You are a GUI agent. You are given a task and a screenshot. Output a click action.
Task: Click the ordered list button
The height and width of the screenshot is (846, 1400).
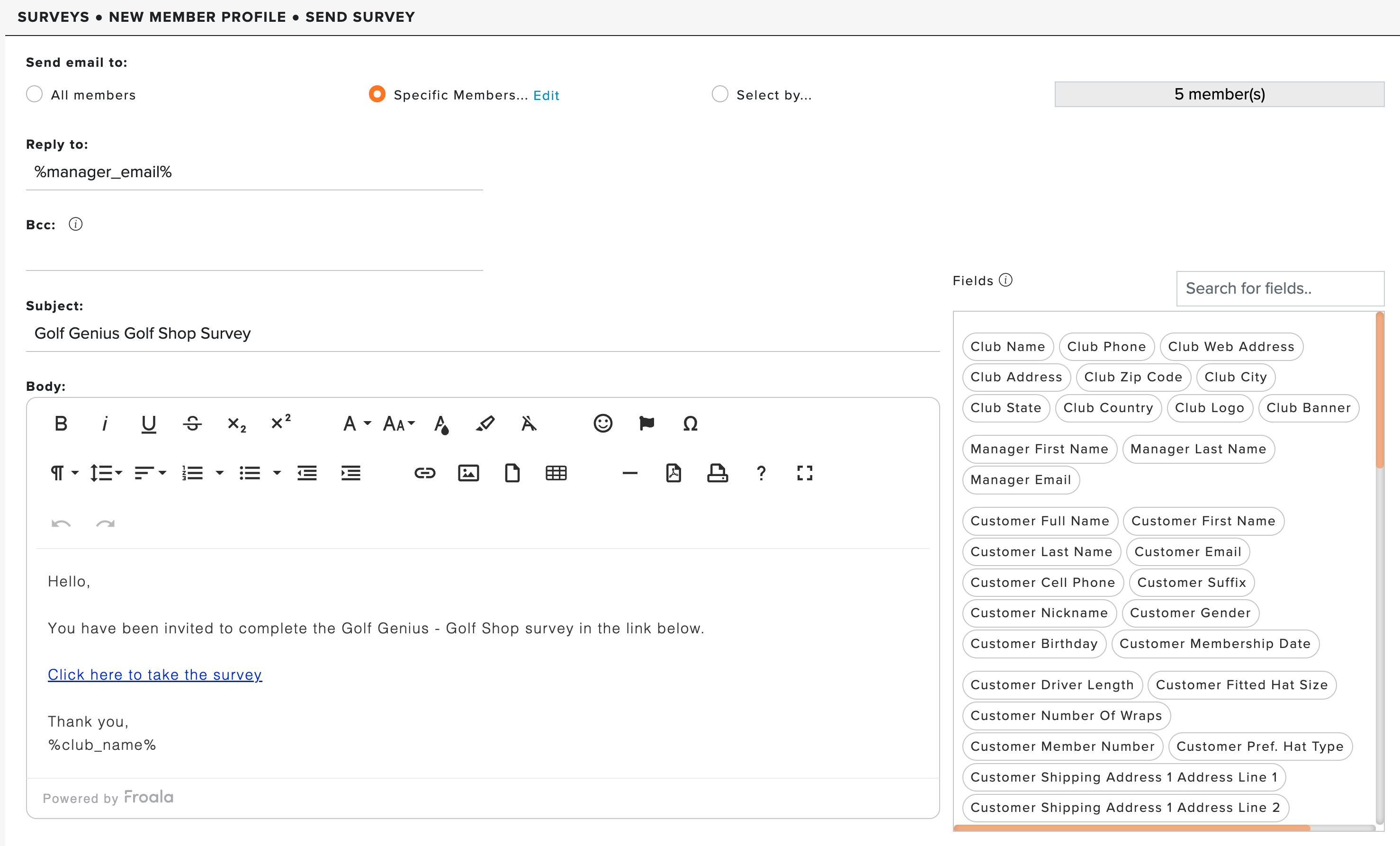[193, 473]
